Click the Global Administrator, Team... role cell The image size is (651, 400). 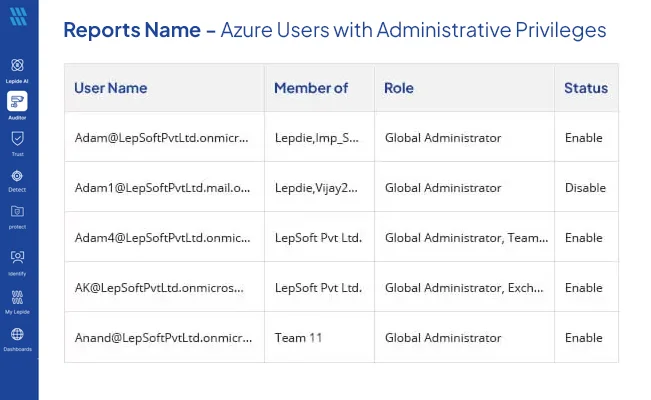click(x=464, y=237)
